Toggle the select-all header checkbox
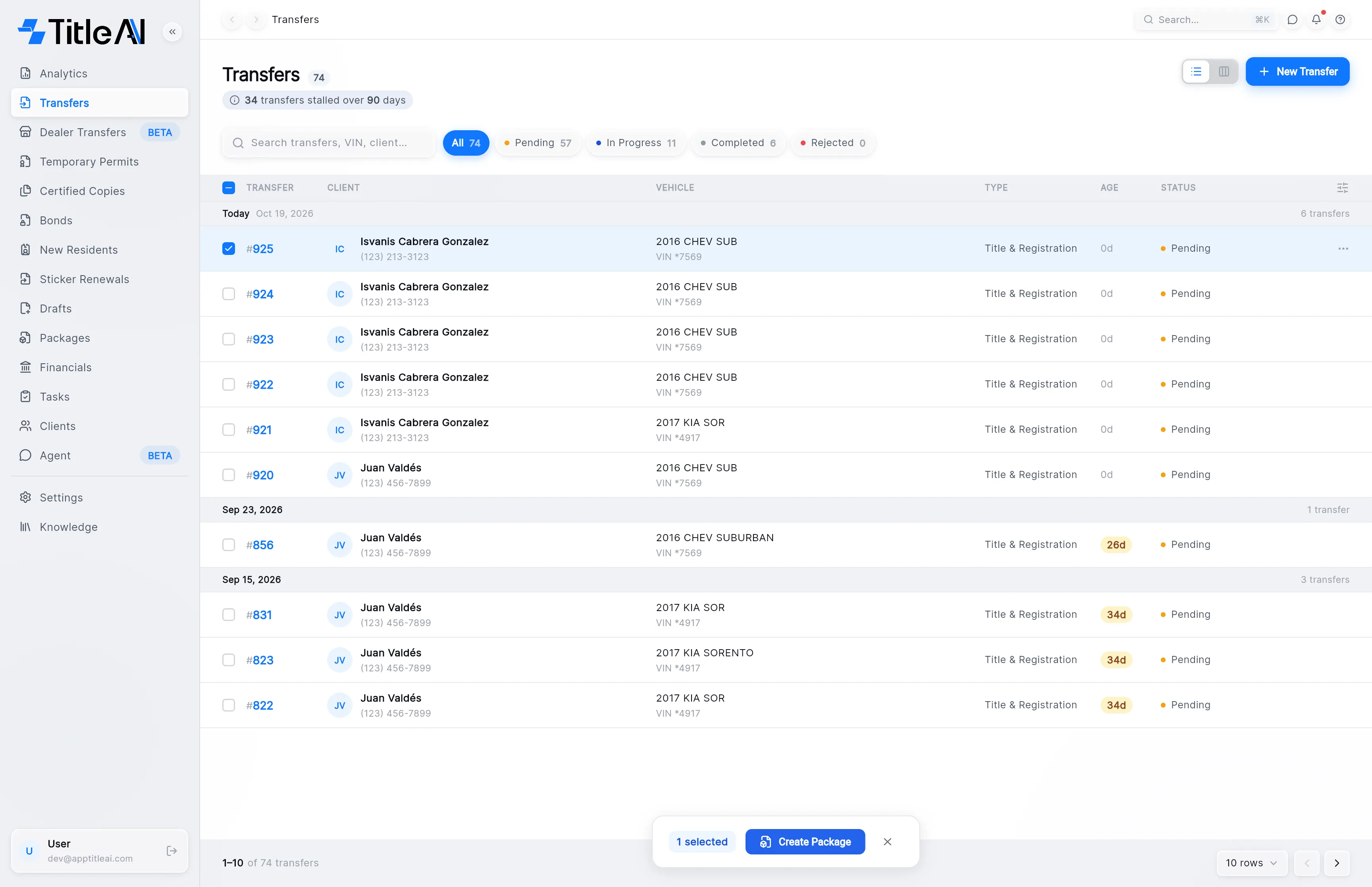 click(229, 188)
